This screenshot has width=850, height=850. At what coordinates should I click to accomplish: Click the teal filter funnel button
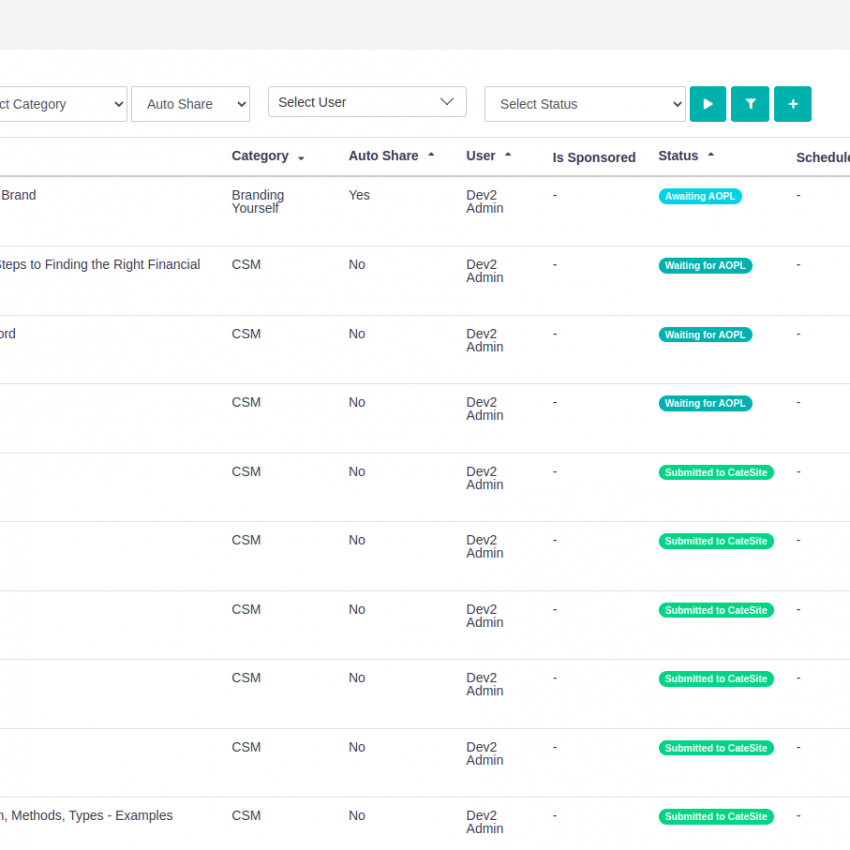point(750,104)
